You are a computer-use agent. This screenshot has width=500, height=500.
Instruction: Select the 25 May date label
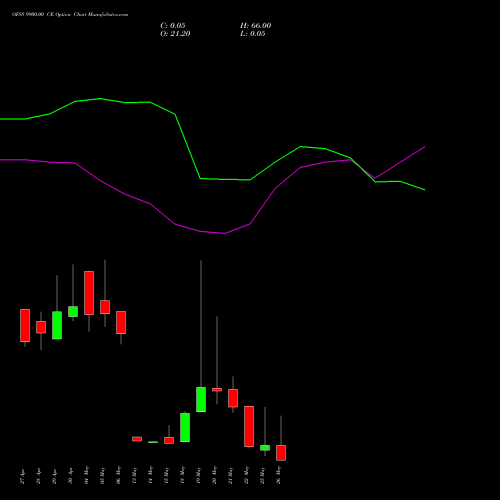point(263,475)
